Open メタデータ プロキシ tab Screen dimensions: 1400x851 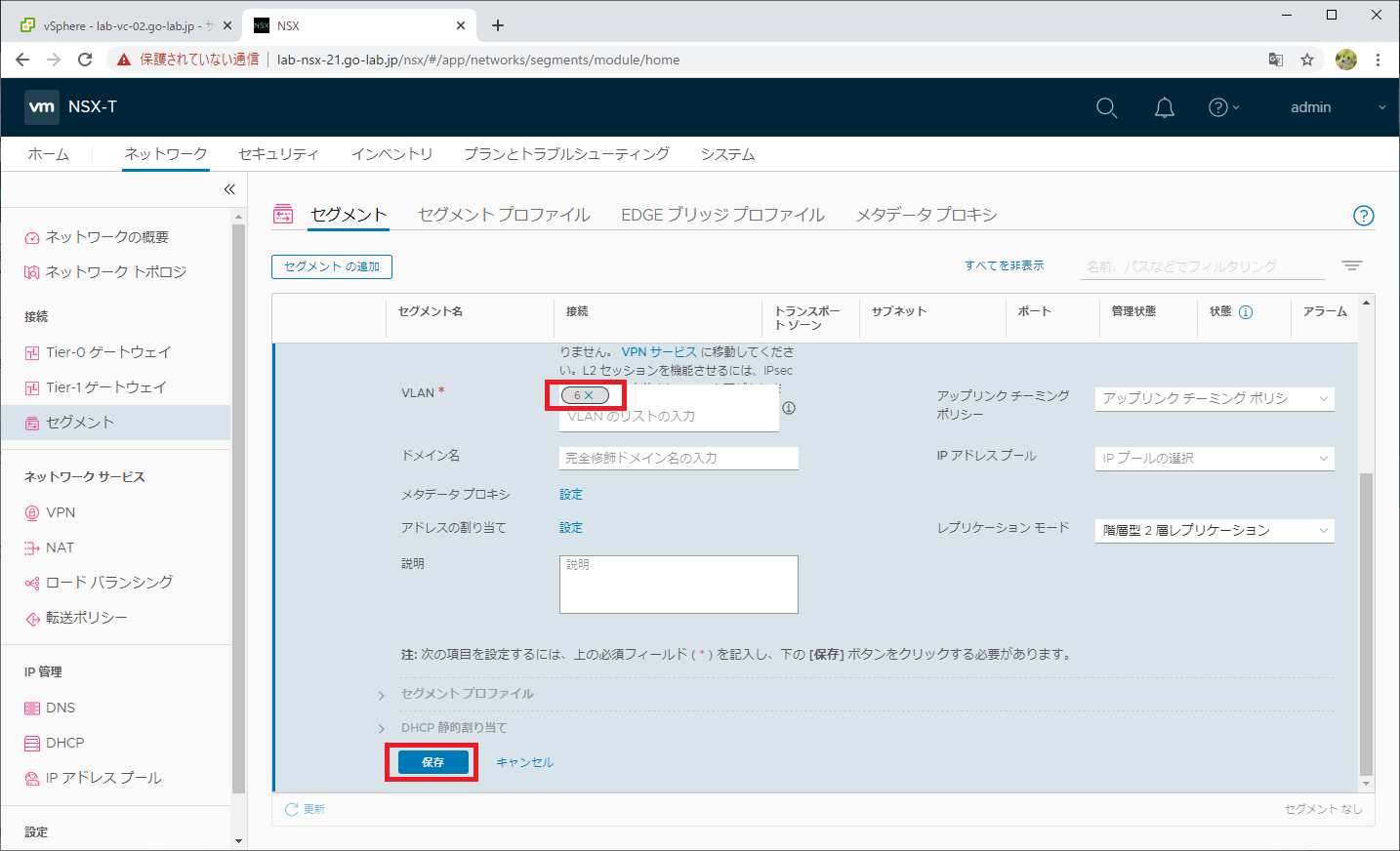pos(926,215)
